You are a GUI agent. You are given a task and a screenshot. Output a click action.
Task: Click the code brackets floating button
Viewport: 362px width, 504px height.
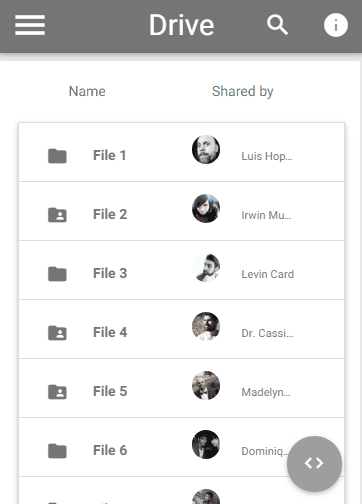[x=314, y=463]
